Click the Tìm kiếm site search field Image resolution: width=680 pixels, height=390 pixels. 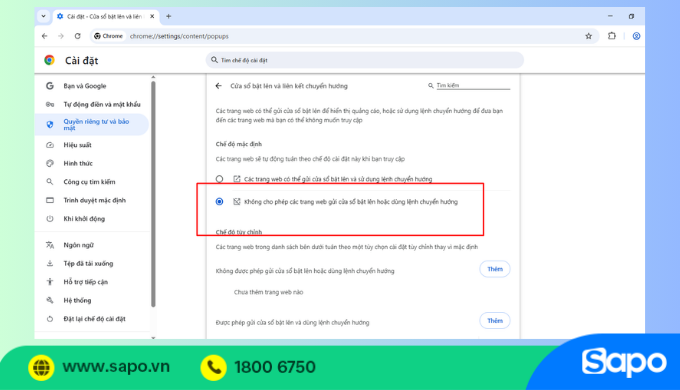(473, 85)
